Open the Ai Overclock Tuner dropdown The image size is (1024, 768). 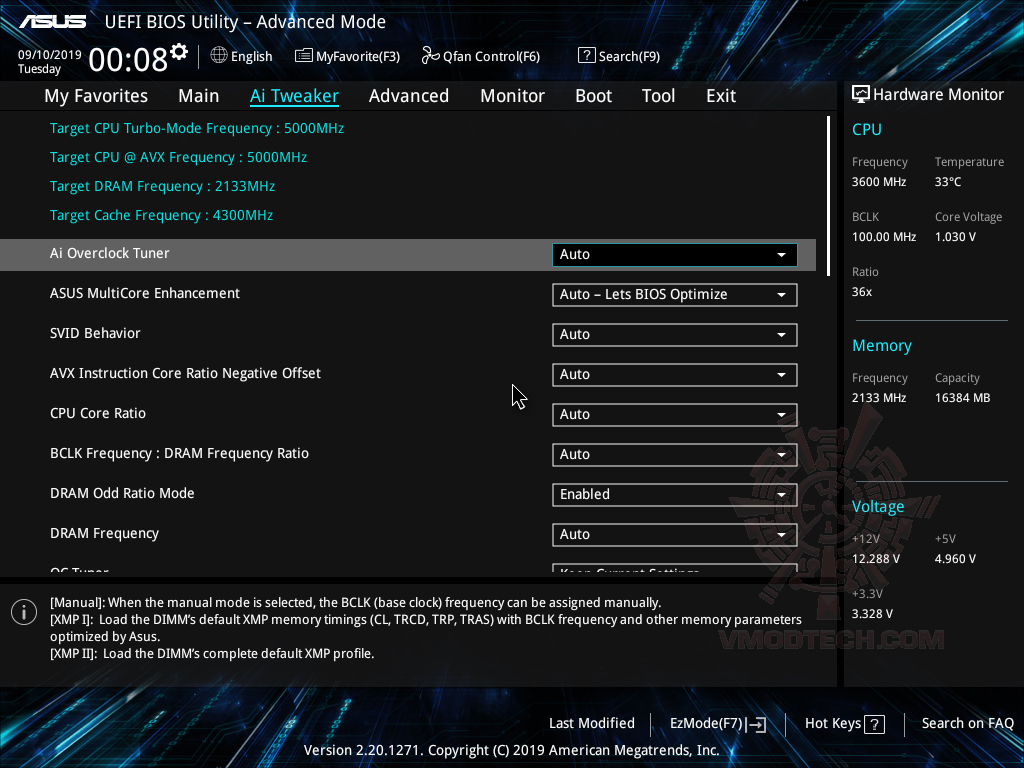click(674, 254)
